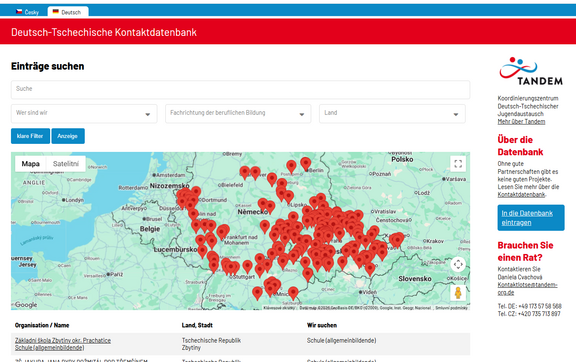Click the 'Tel. DE: +49 173 57 58 568' phone number
The image size is (576, 362).
pos(529,306)
